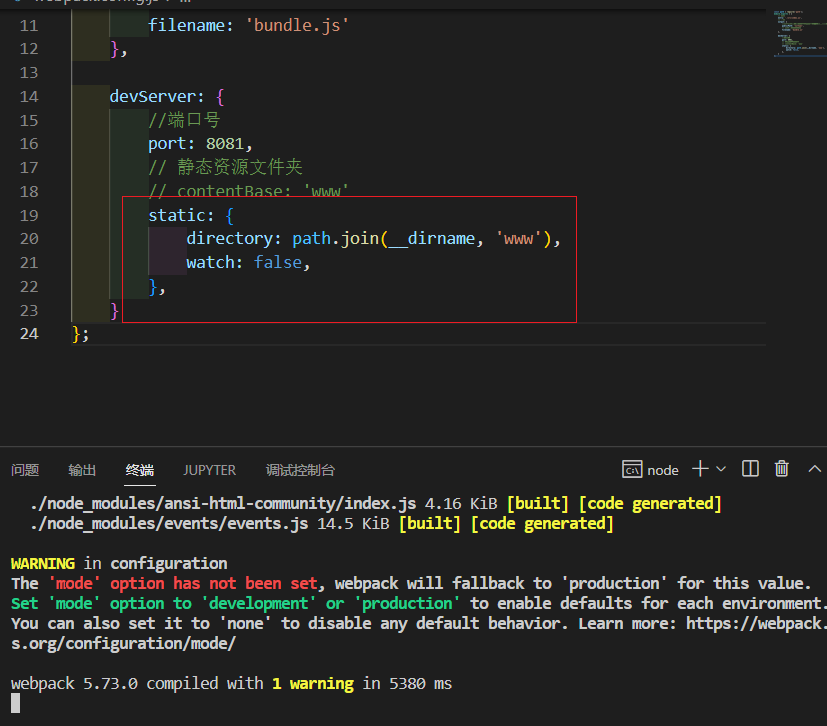
Task: Click line number 19 in gutter
Action: [28, 215]
